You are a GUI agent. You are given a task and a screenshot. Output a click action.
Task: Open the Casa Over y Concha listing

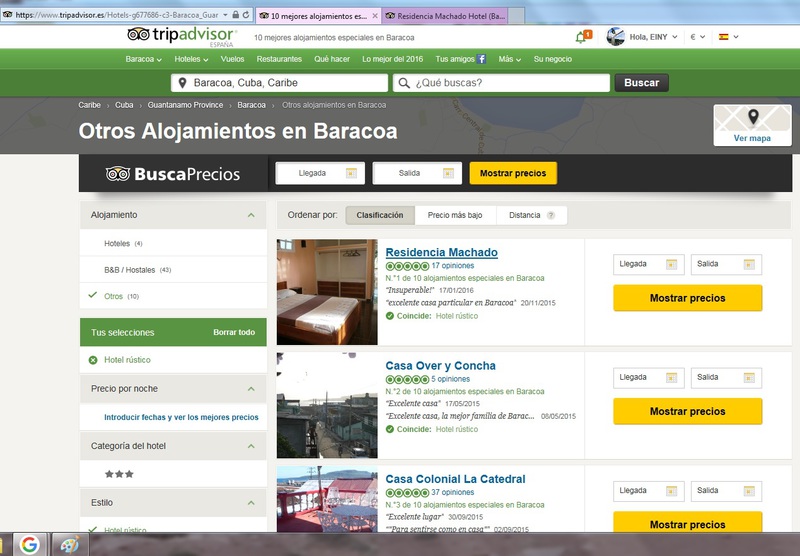[440, 366]
